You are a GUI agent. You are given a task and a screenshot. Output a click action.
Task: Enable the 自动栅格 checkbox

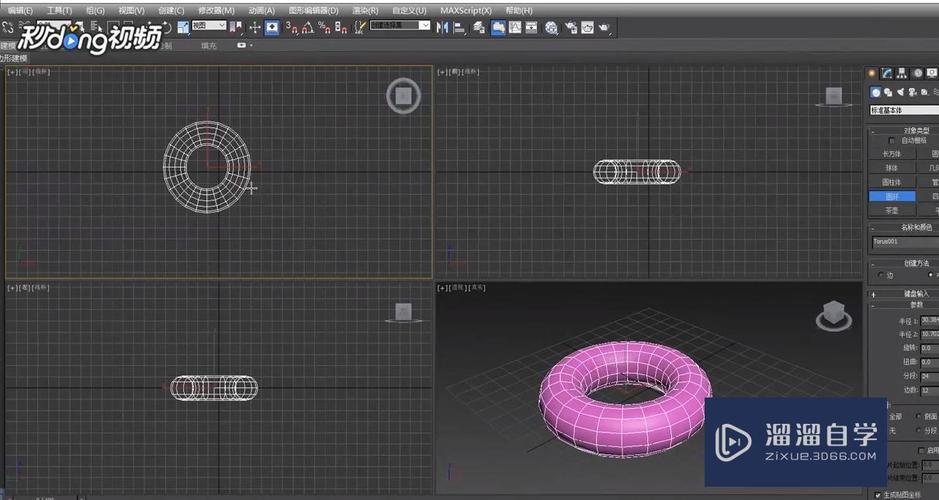[892, 141]
